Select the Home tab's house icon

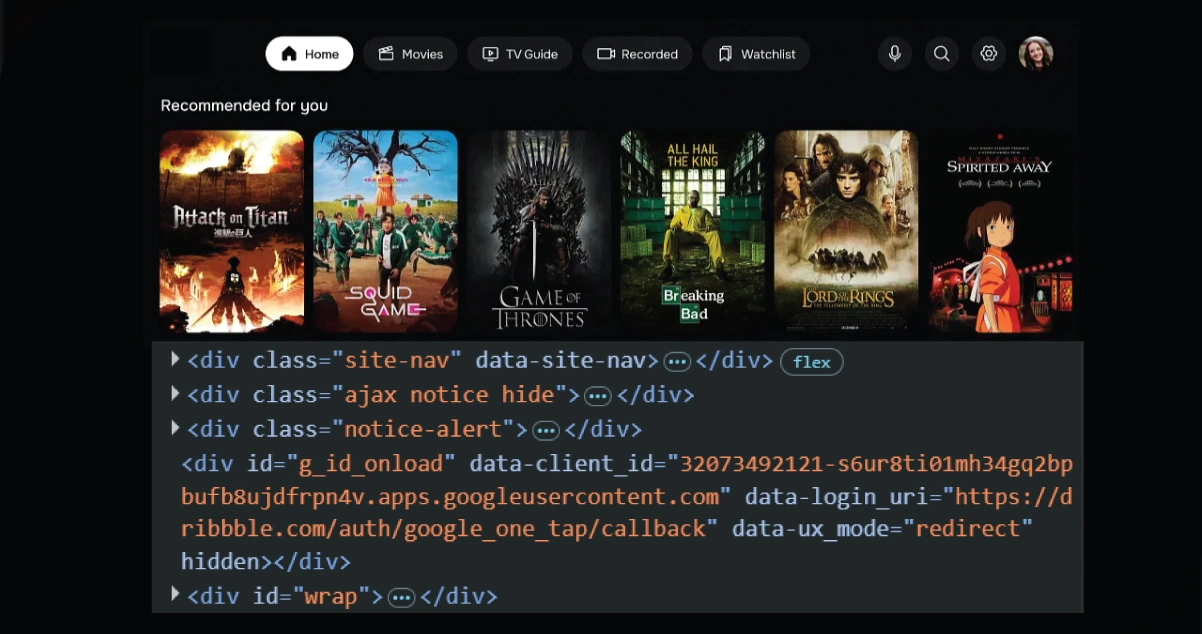(288, 54)
